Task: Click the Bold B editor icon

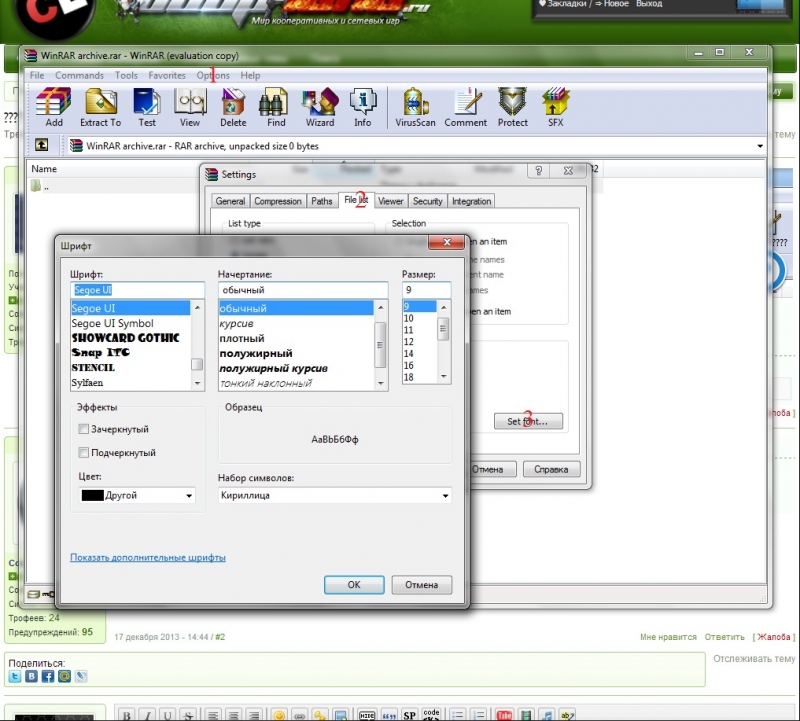Action: coord(127,715)
